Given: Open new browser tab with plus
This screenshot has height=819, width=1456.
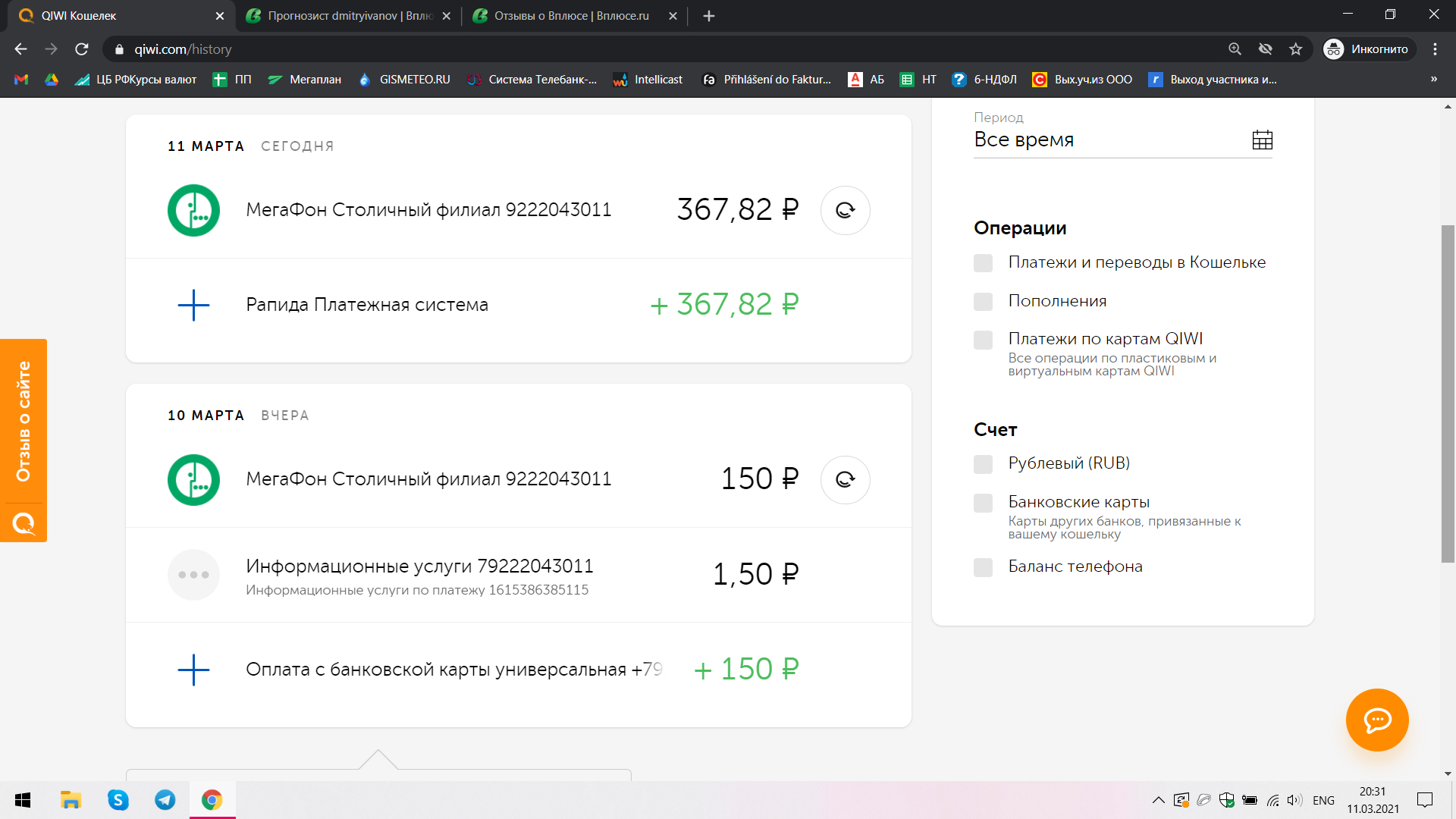Looking at the screenshot, I should [709, 16].
